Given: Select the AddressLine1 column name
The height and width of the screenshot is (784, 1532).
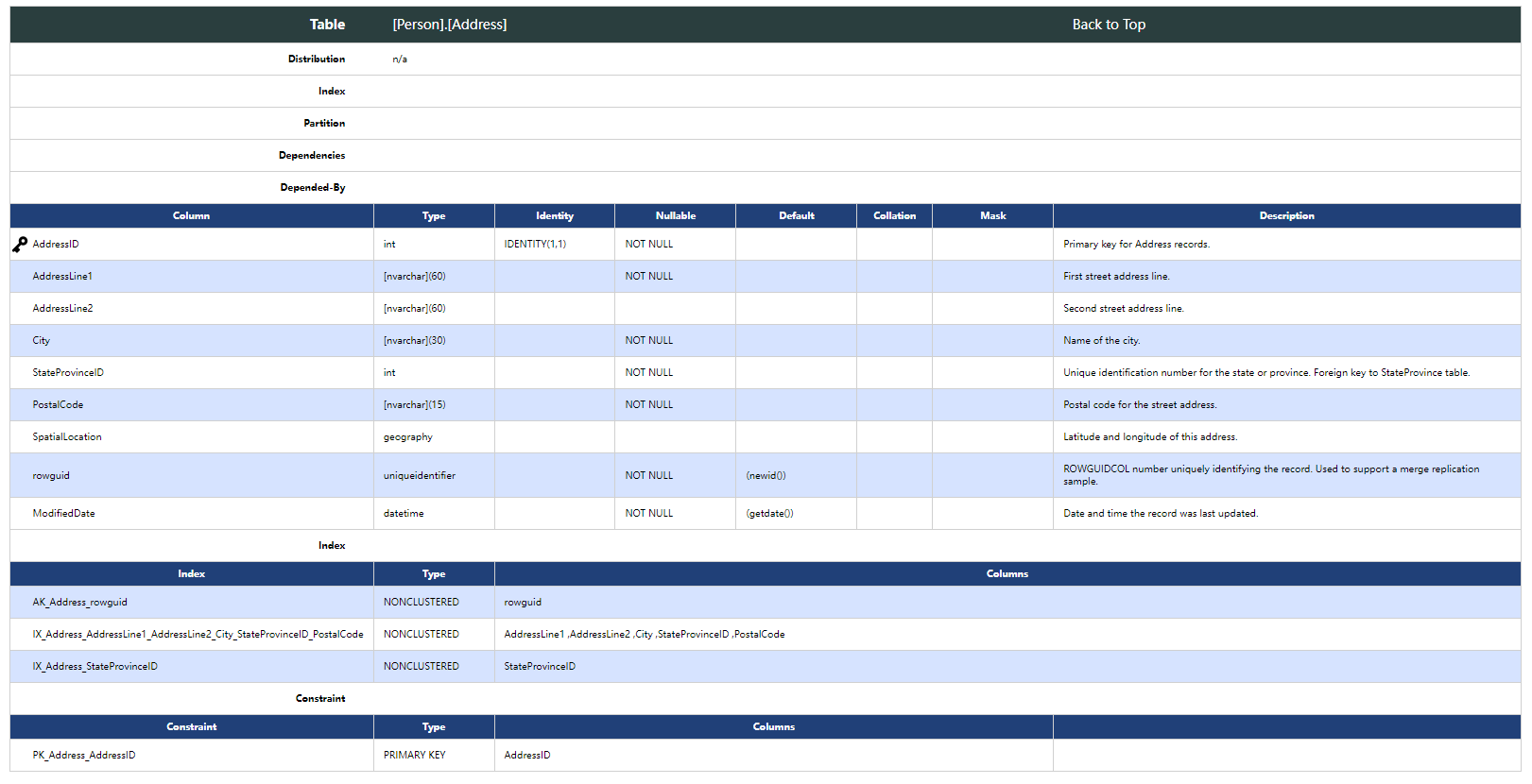Looking at the screenshot, I should [x=62, y=277].
